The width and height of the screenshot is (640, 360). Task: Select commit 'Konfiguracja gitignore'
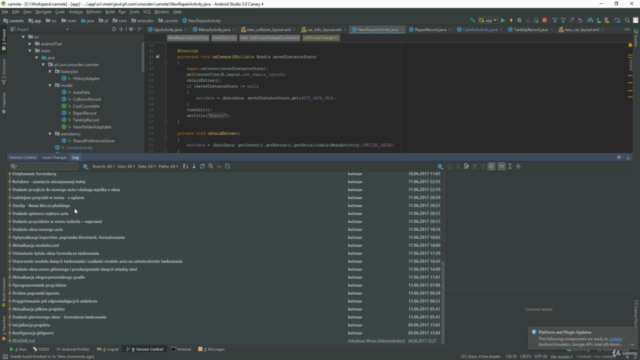coord(33,333)
